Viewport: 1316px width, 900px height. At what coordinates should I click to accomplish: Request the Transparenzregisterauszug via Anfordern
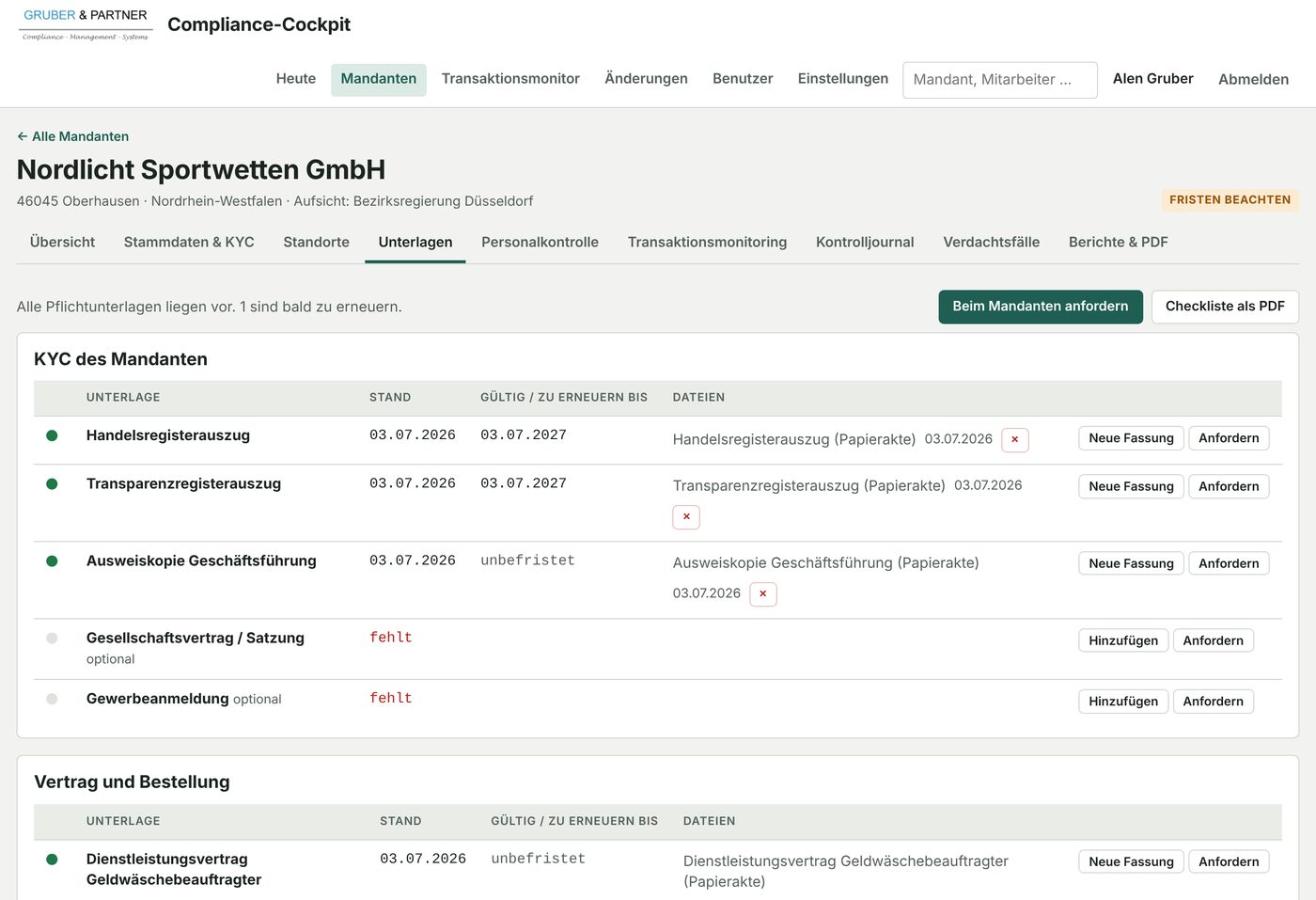[1229, 486]
